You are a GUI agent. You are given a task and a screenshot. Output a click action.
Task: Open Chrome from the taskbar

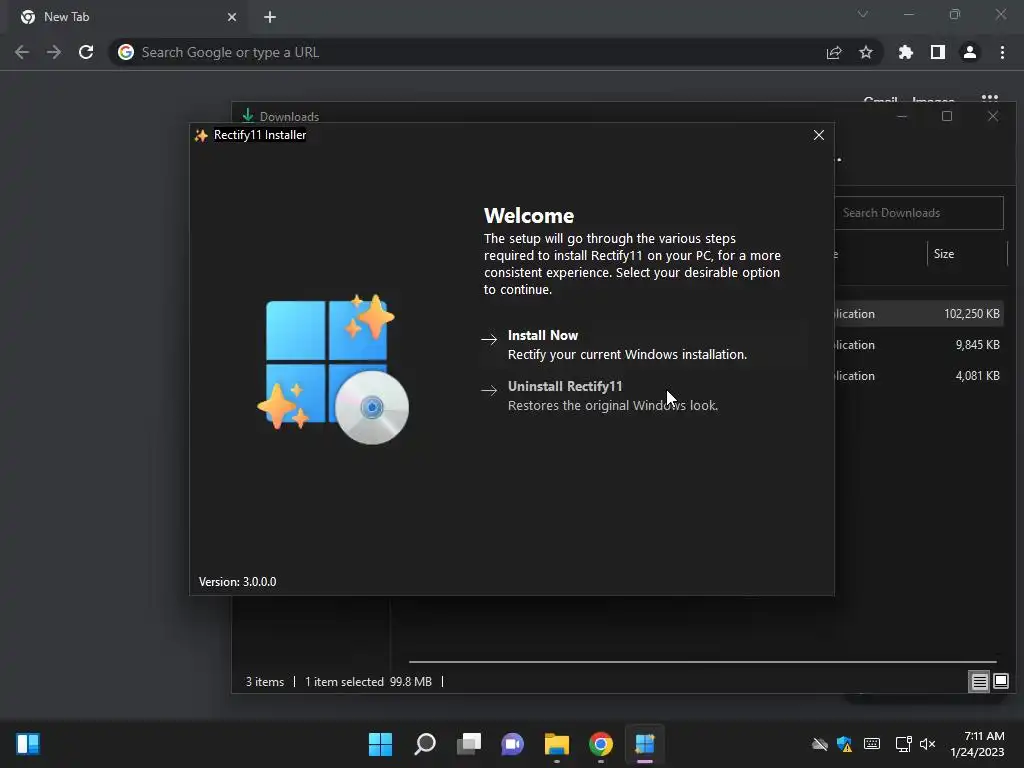point(601,744)
